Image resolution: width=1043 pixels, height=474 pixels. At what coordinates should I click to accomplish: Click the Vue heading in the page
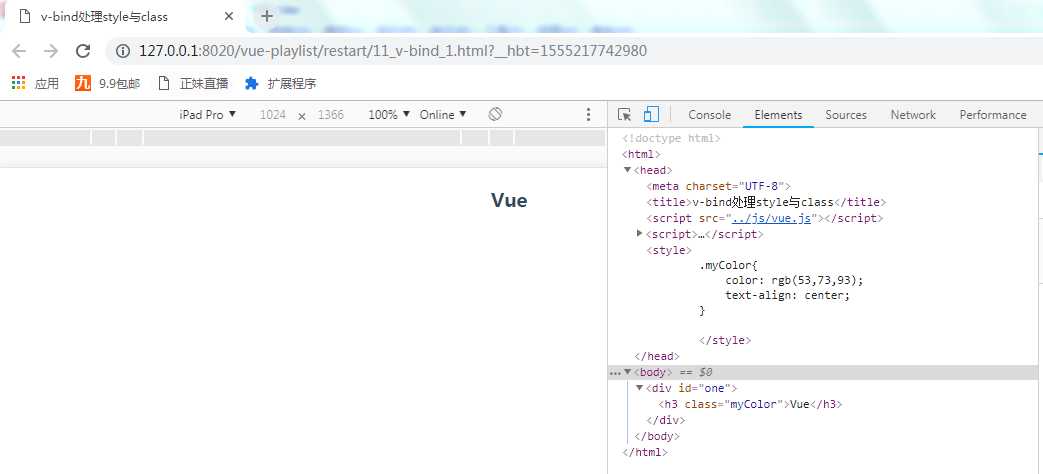(x=509, y=200)
